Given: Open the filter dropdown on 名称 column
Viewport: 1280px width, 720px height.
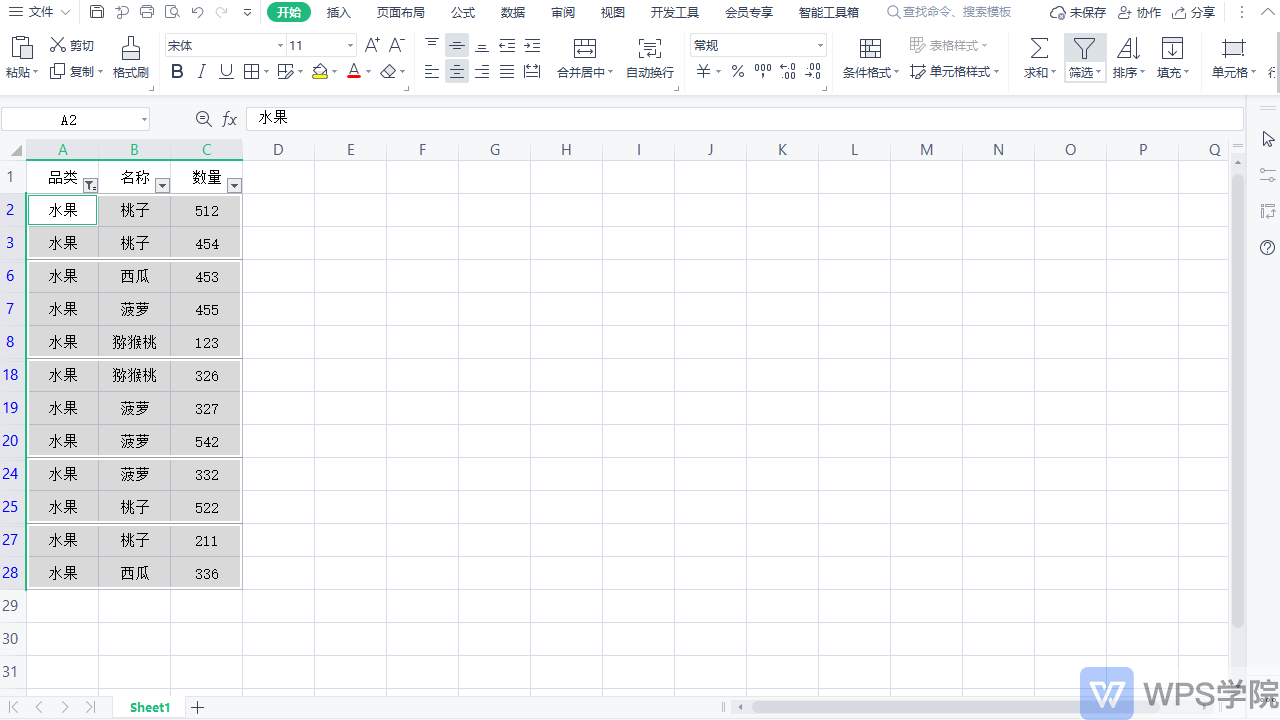Looking at the screenshot, I should [162, 185].
